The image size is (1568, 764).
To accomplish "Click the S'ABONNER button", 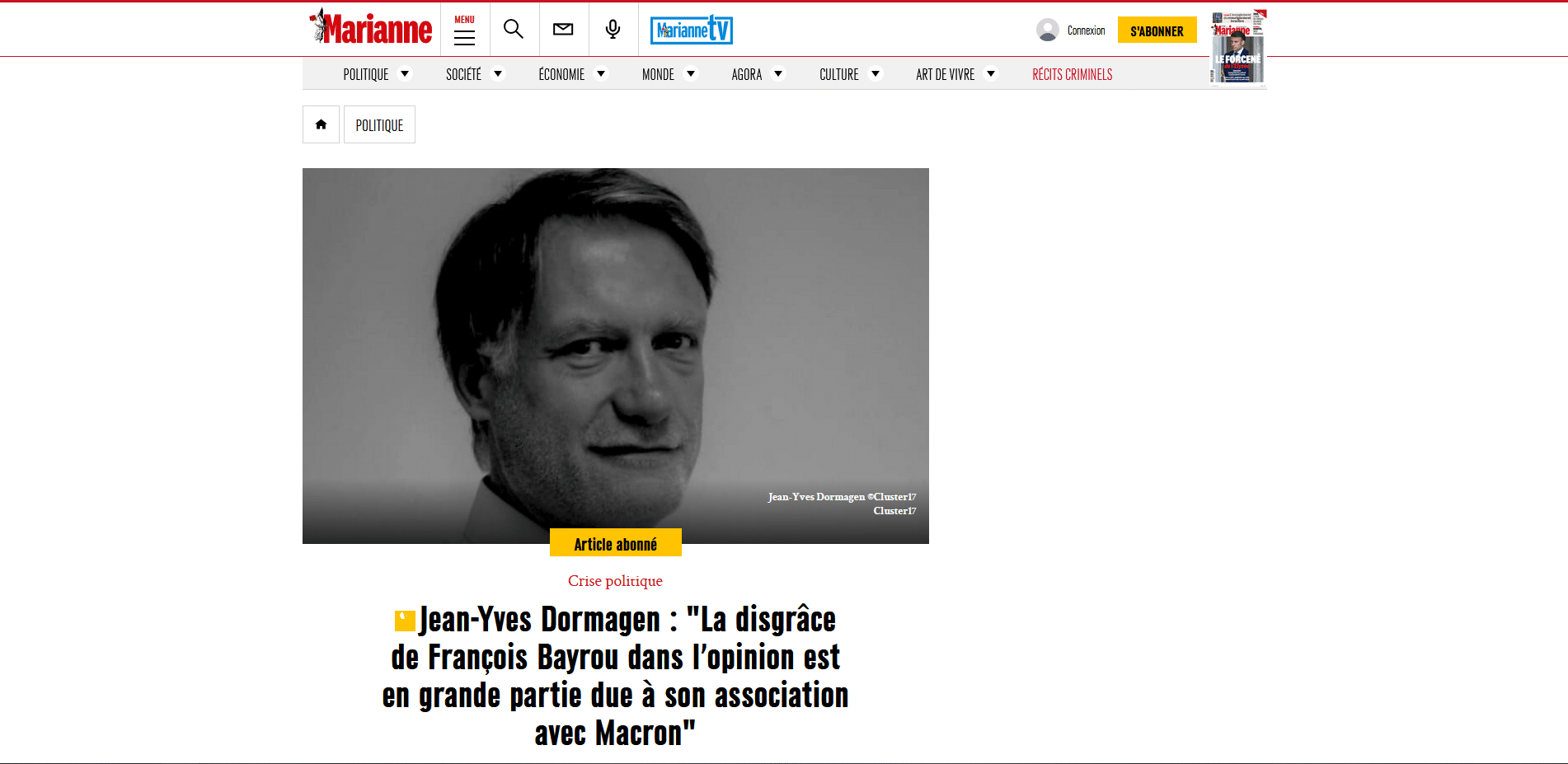I will coord(1157,30).
